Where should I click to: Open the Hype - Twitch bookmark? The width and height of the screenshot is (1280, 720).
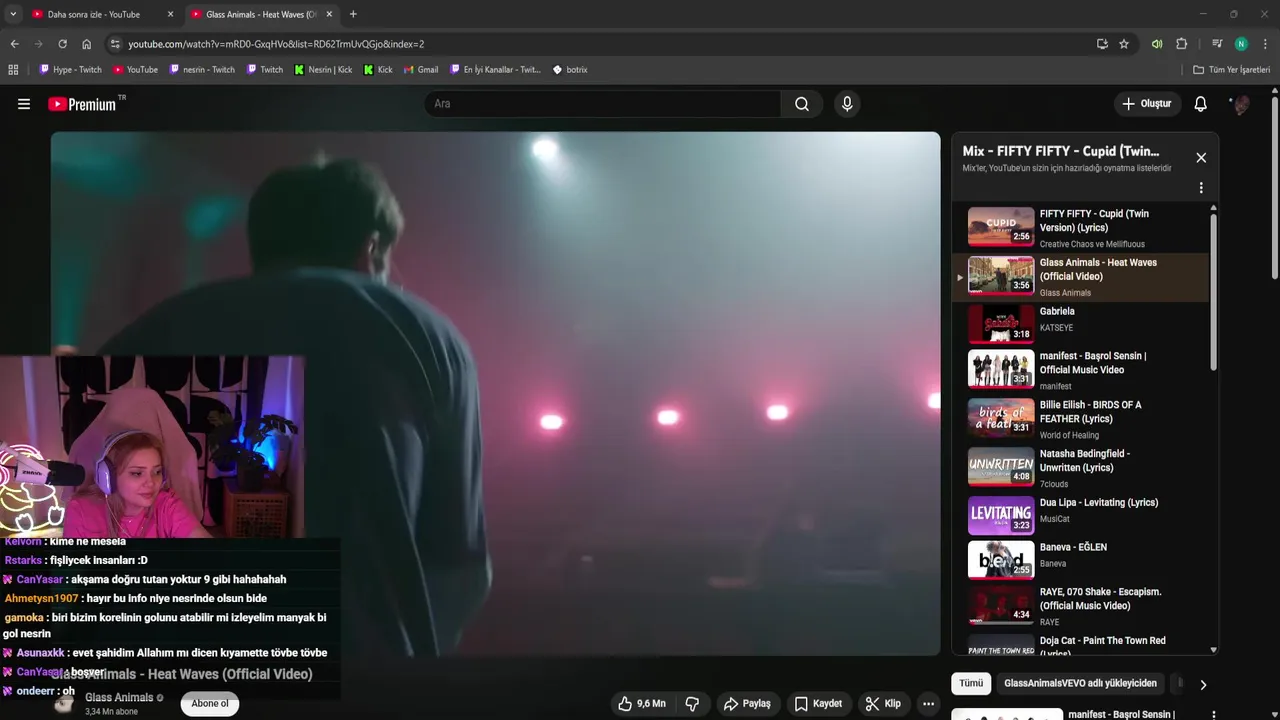tap(70, 70)
